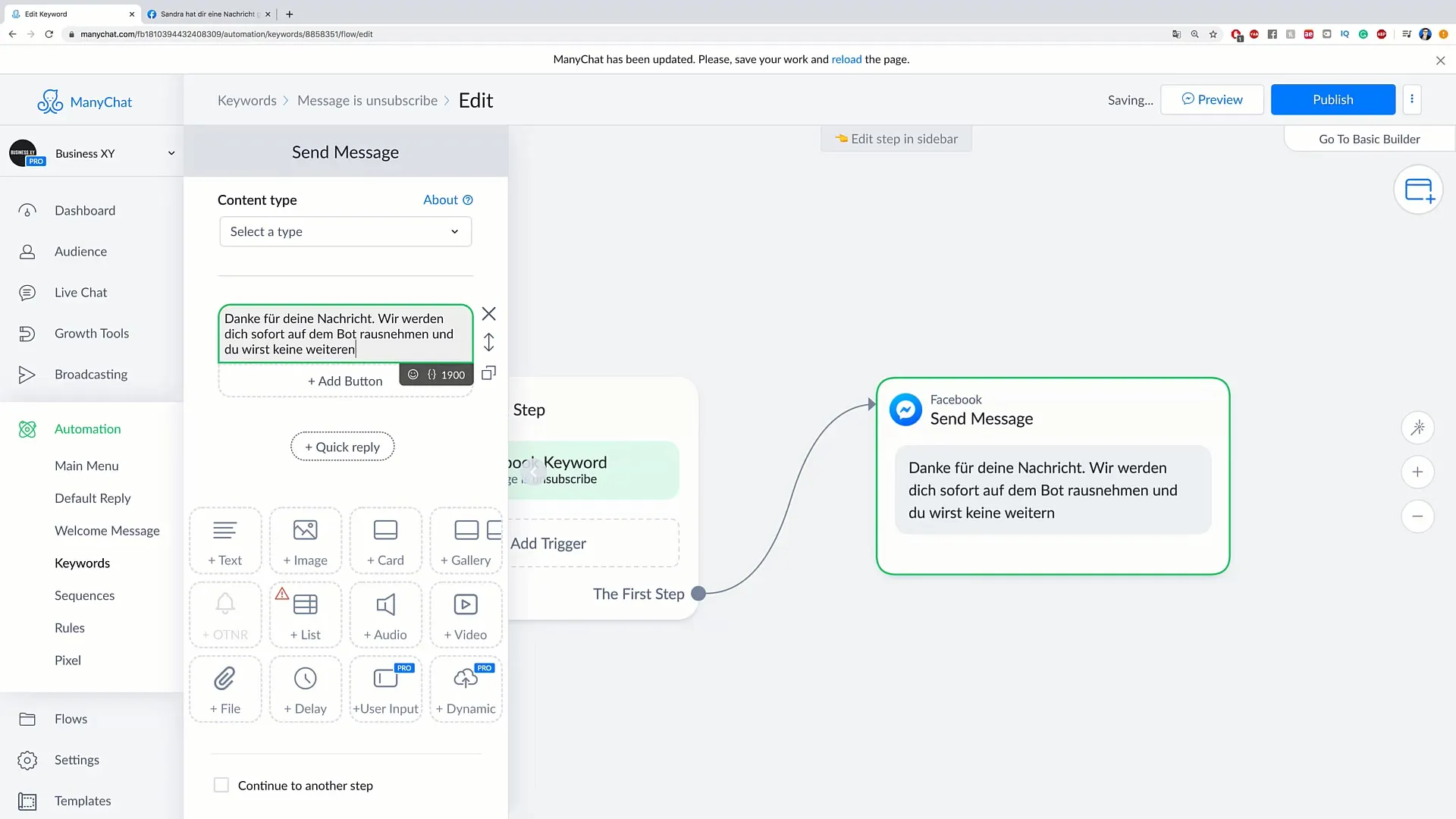The image size is (1456, 819).
Task: Open Settings in the sidebar
Action: point(77,760)
